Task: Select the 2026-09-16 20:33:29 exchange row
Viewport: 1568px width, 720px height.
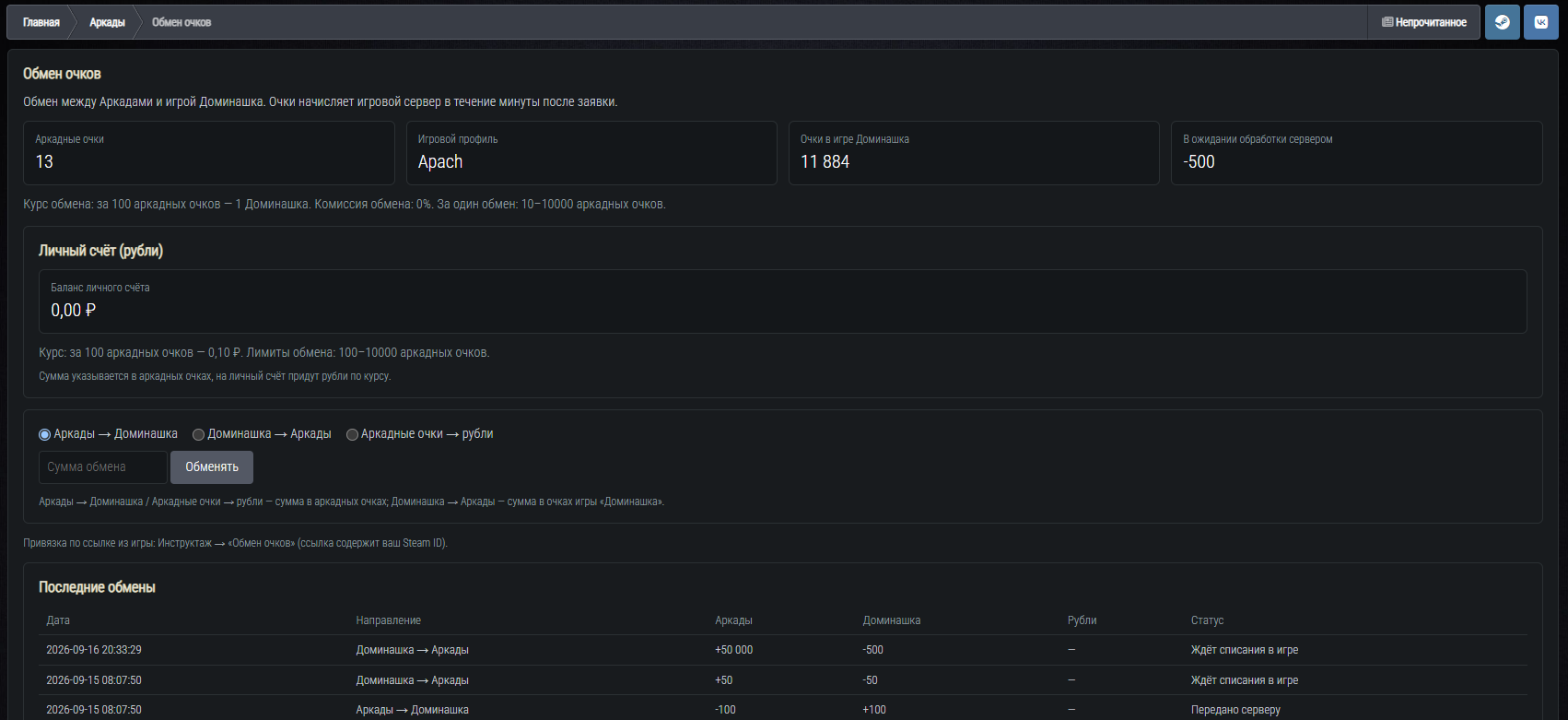Action: point(783,650)
